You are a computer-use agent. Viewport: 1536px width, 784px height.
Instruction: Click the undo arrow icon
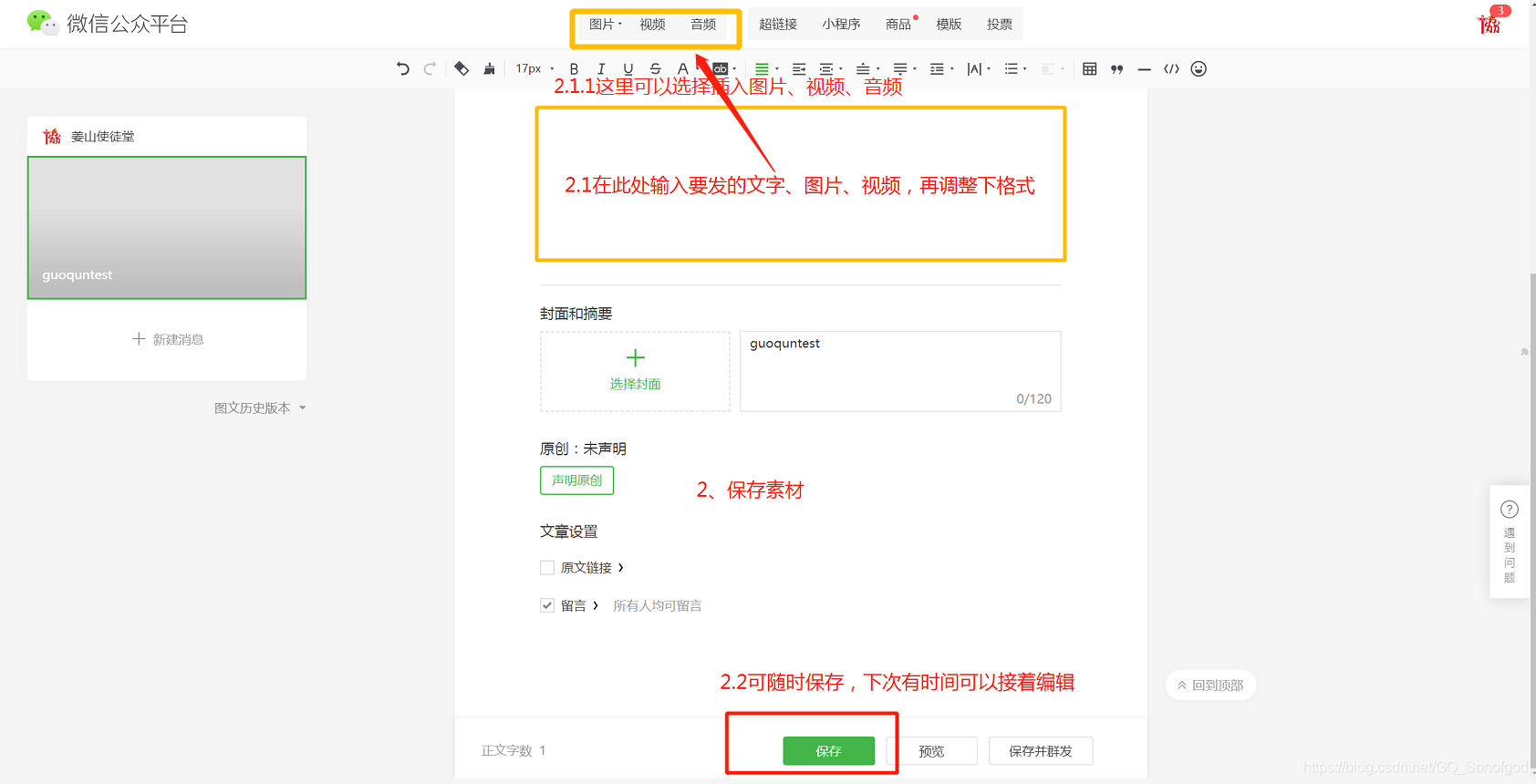(x=403, y=68)
